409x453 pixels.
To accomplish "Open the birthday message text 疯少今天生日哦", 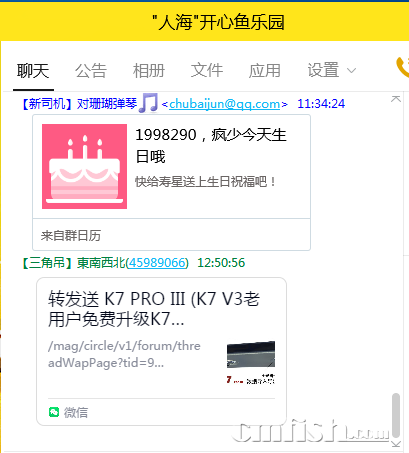I will coord(211,146).
